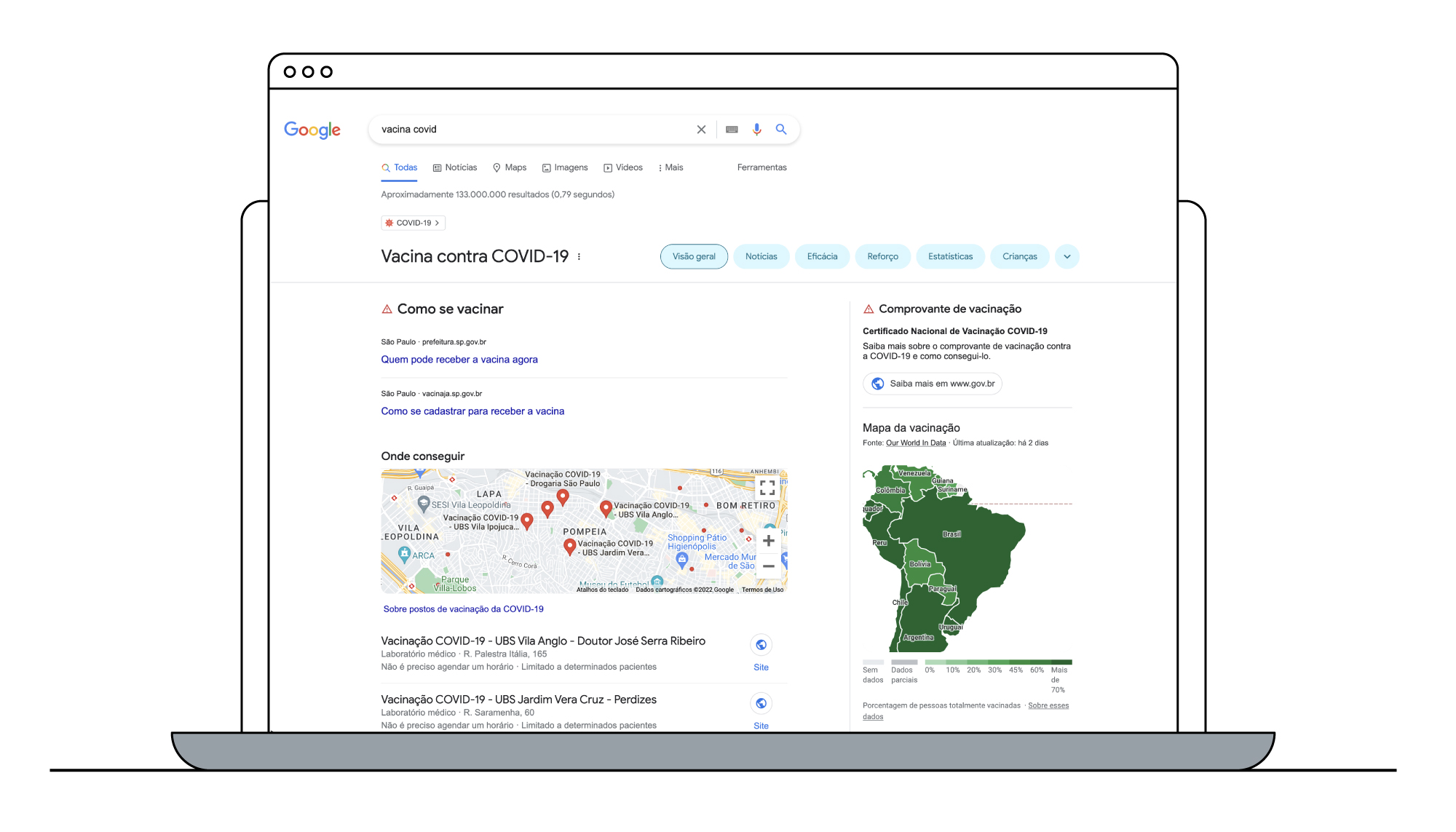This screenshot has width=1456, height=832.
Task: Open Quem pode receber a vacina agora
Action: [459, 360]
